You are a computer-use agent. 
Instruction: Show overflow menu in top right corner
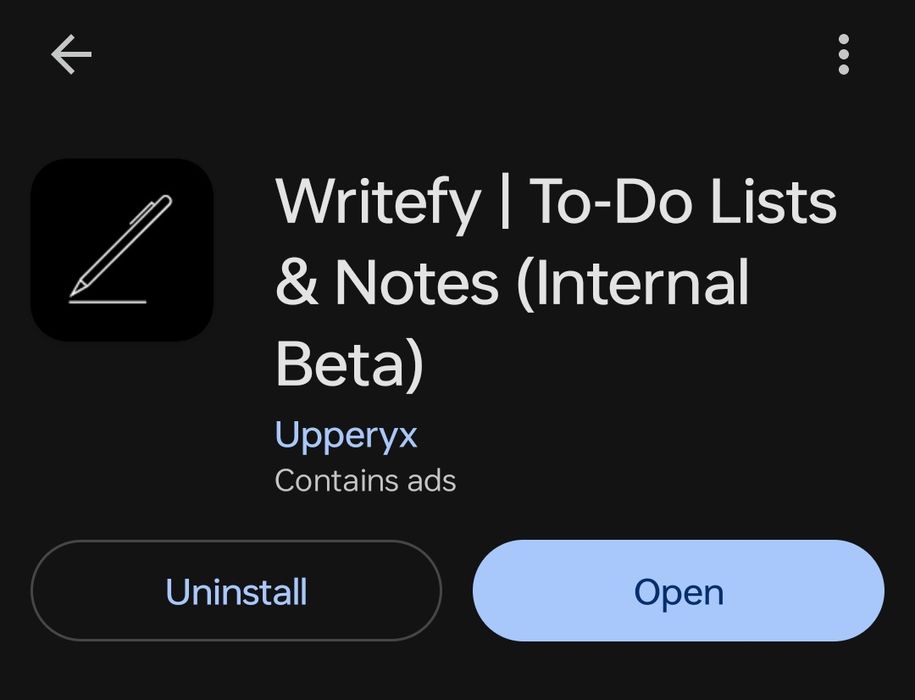(844, 54)
